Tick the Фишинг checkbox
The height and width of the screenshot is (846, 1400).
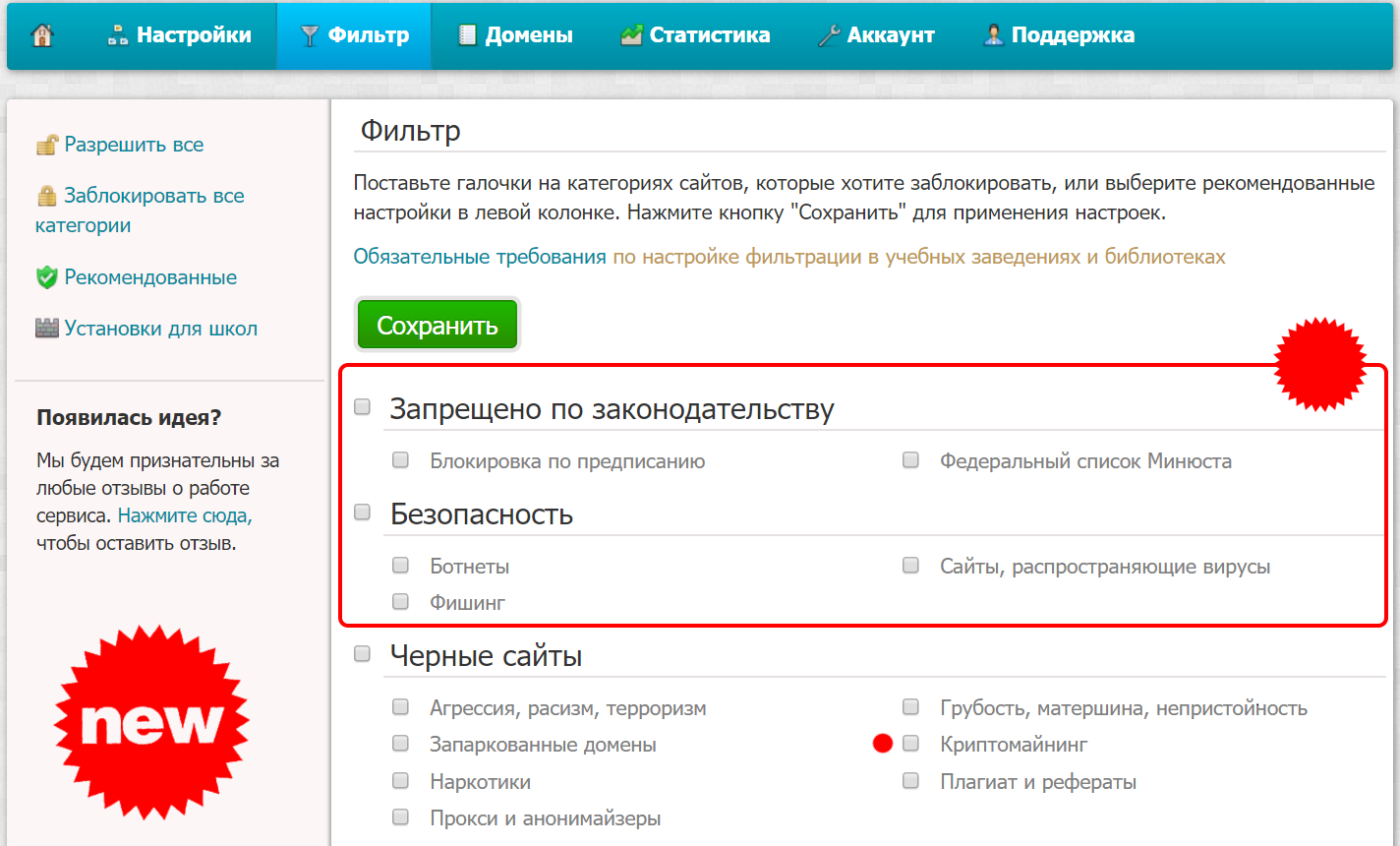point(400,602)
